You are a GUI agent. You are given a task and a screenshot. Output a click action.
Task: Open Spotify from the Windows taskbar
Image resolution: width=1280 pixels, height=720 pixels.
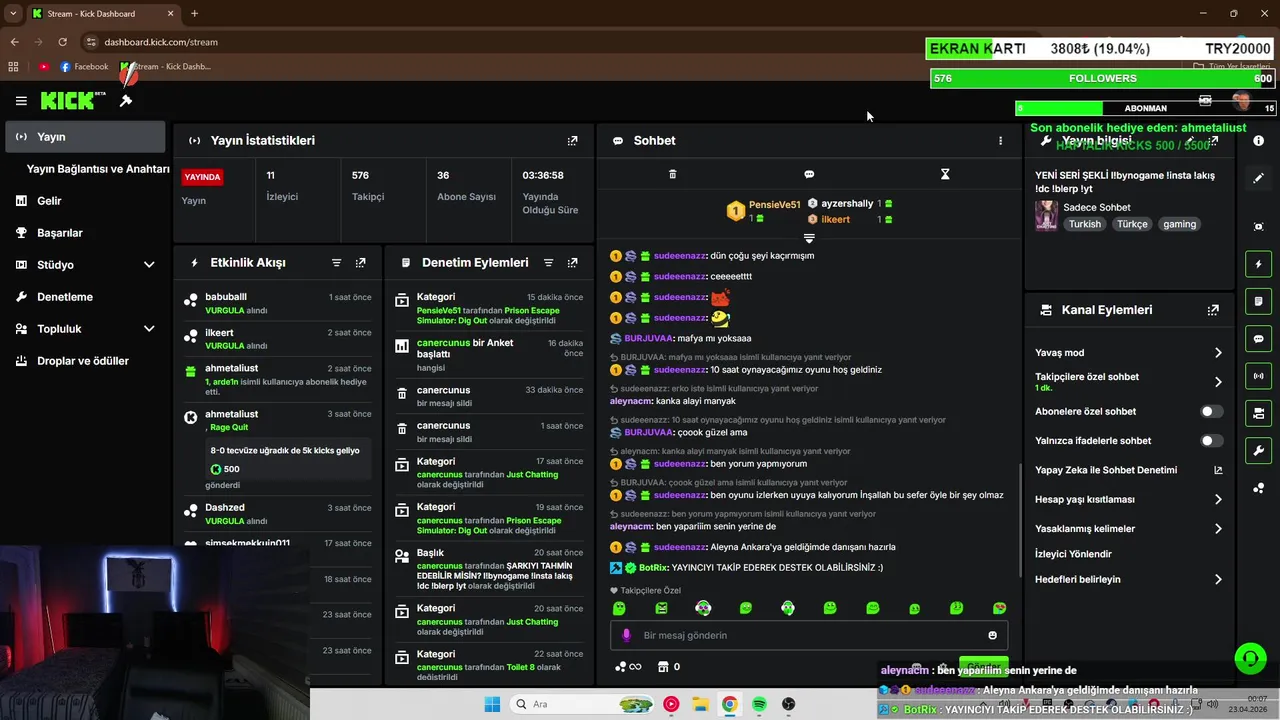point(759,705)
